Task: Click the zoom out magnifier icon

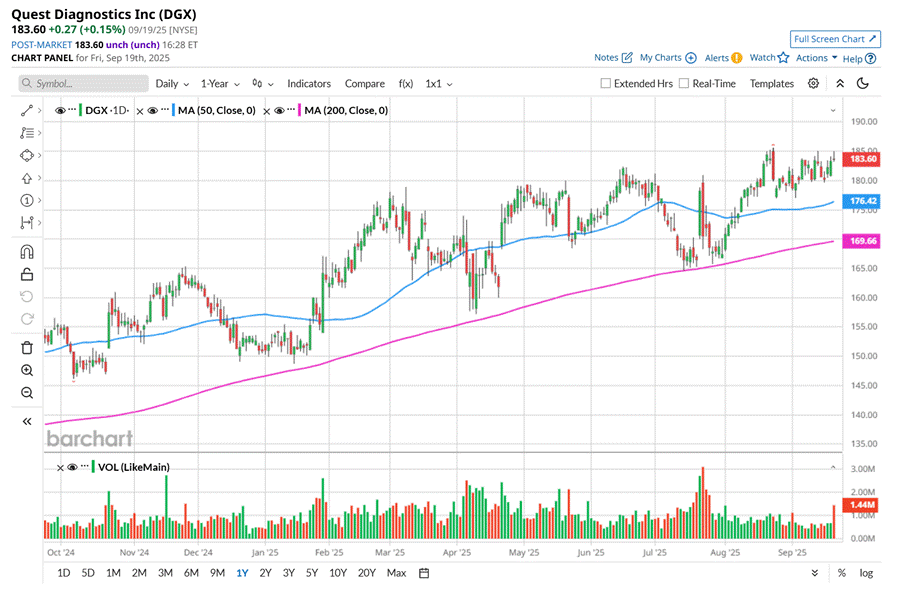Action: [27, 393]
